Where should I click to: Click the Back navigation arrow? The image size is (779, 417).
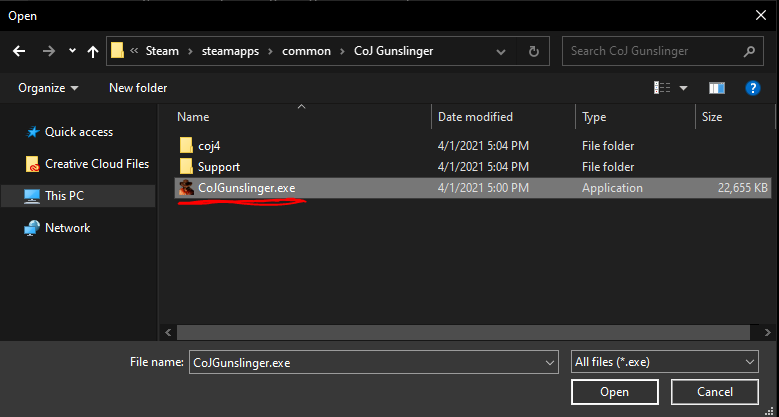coord(19,51)
